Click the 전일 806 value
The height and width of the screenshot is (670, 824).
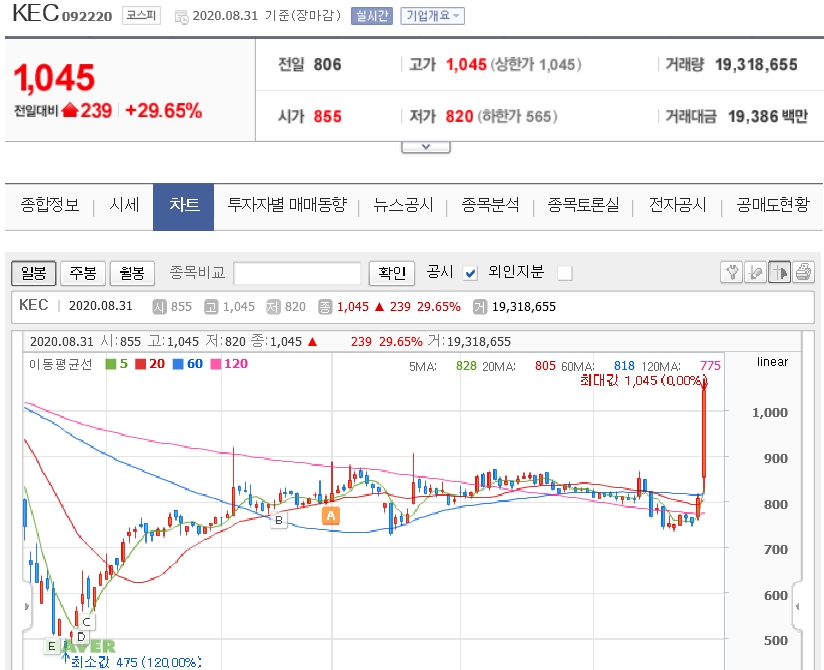[327, 65]
